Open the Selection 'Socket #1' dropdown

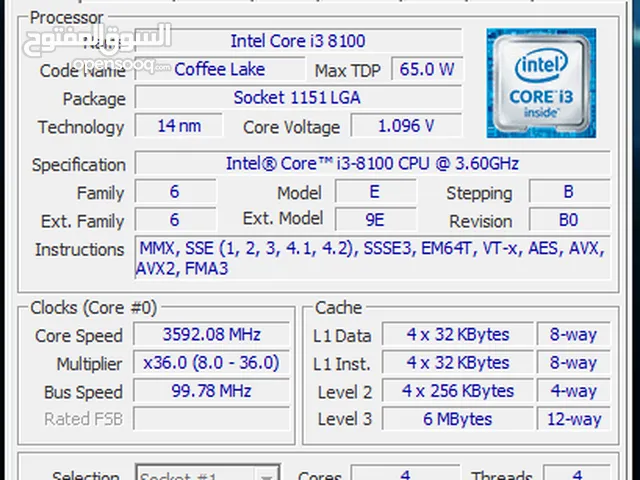click(x=208, y=473)
